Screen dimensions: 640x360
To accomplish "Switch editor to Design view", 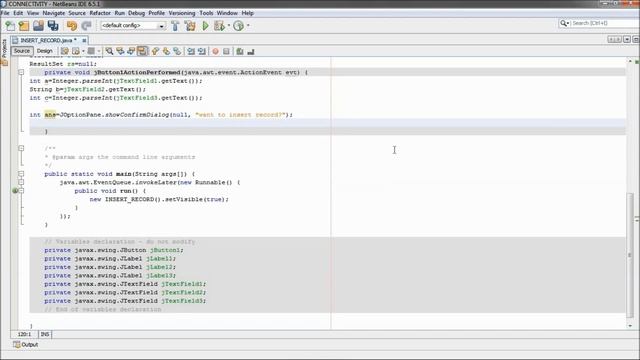I will 44,51.
